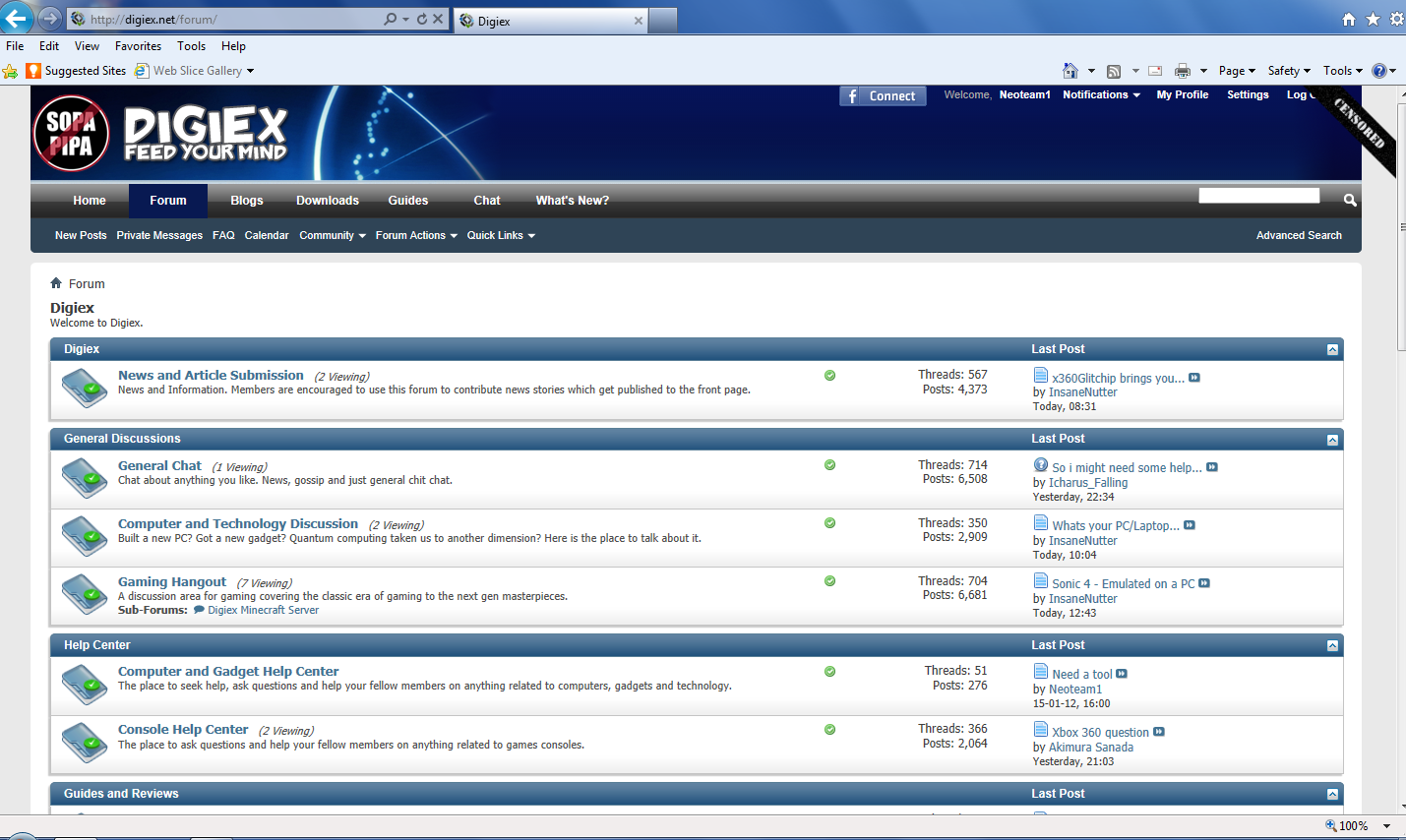Collapse the Digiex category section
The height and width of the screenshot is (840, 1406).
click(x=1332, y=350)
